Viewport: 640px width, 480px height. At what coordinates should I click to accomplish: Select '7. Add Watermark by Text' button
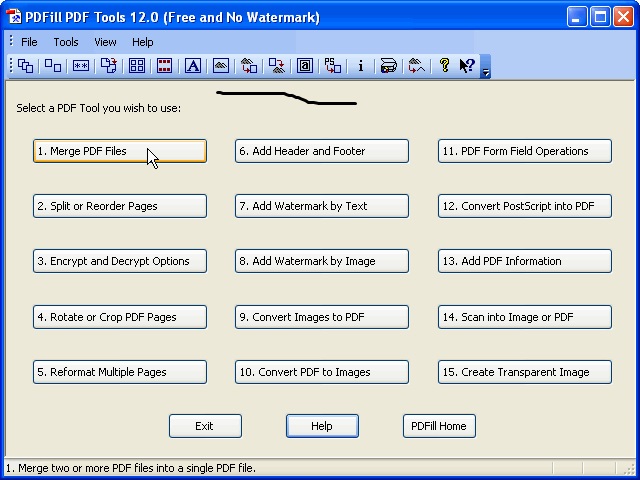[322, 206]
